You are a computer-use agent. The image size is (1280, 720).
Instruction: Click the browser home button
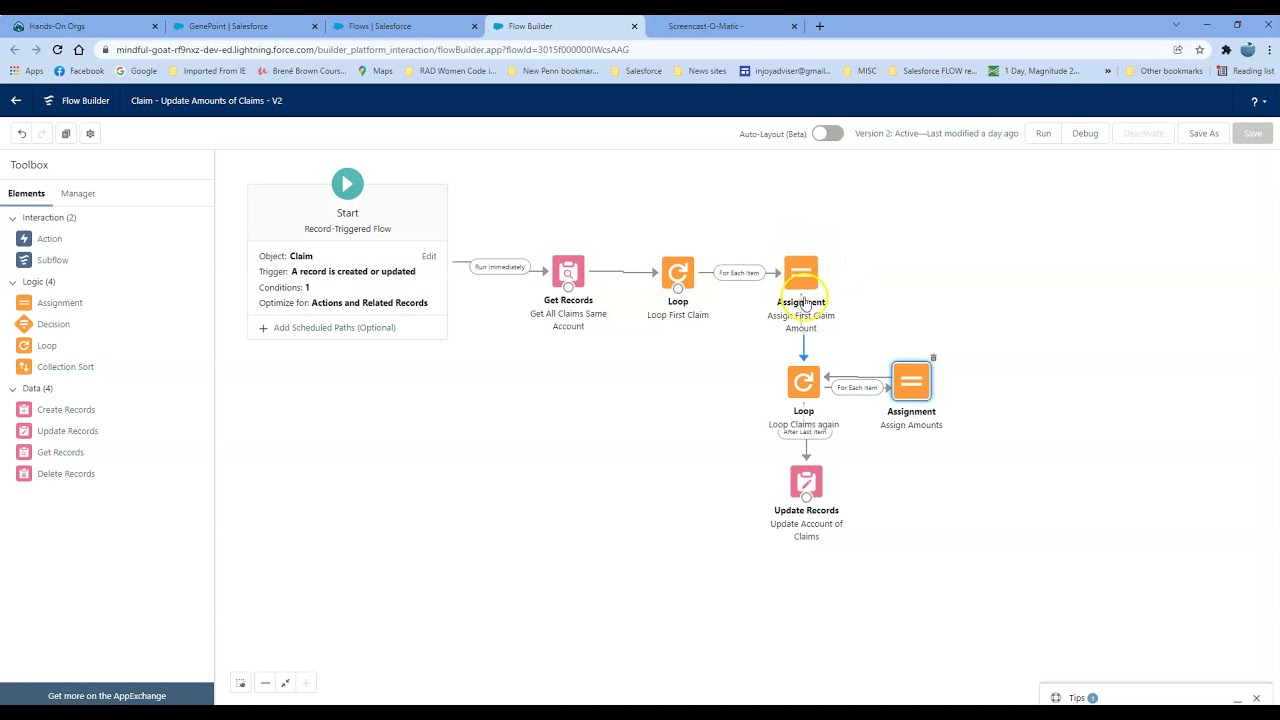pos(78,49)
